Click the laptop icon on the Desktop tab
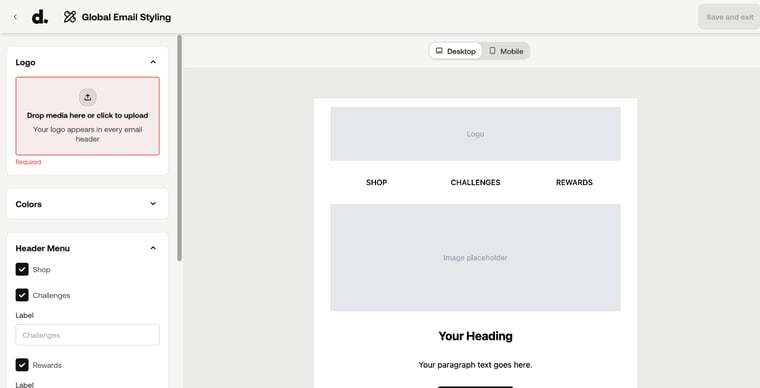The height and width of the screenshot is (388, 760). coord(439,51)
